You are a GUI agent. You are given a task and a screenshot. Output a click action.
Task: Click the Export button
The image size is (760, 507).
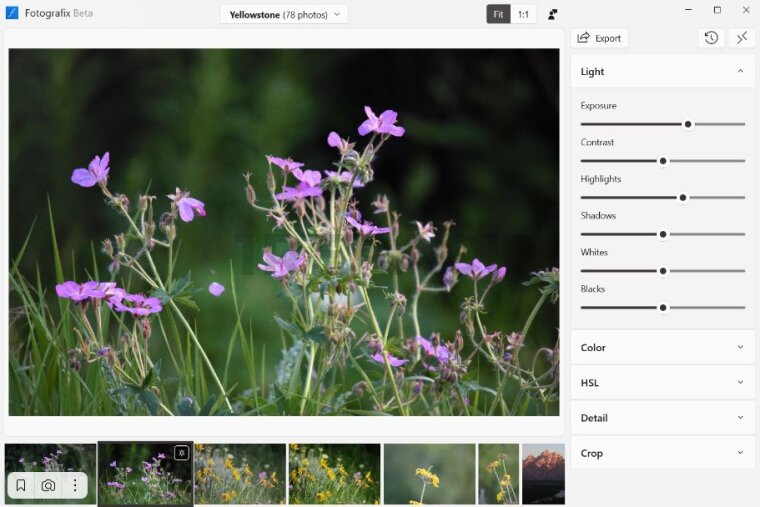tap(599, 38)
